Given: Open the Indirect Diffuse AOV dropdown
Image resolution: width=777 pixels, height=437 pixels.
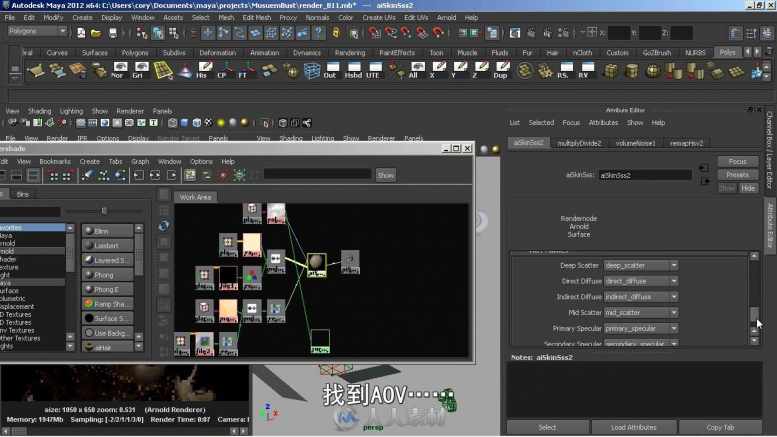Looking at the screenshot, I should click(641, 297).
